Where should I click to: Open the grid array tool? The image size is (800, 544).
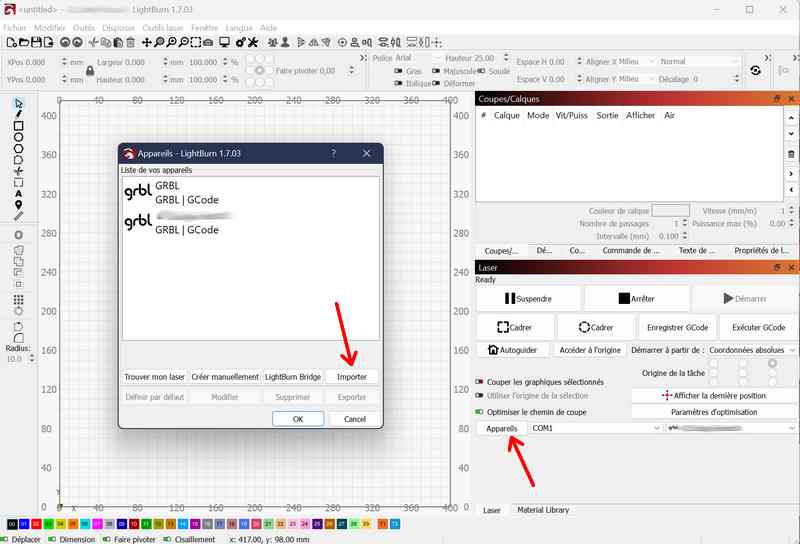(18, 300)
